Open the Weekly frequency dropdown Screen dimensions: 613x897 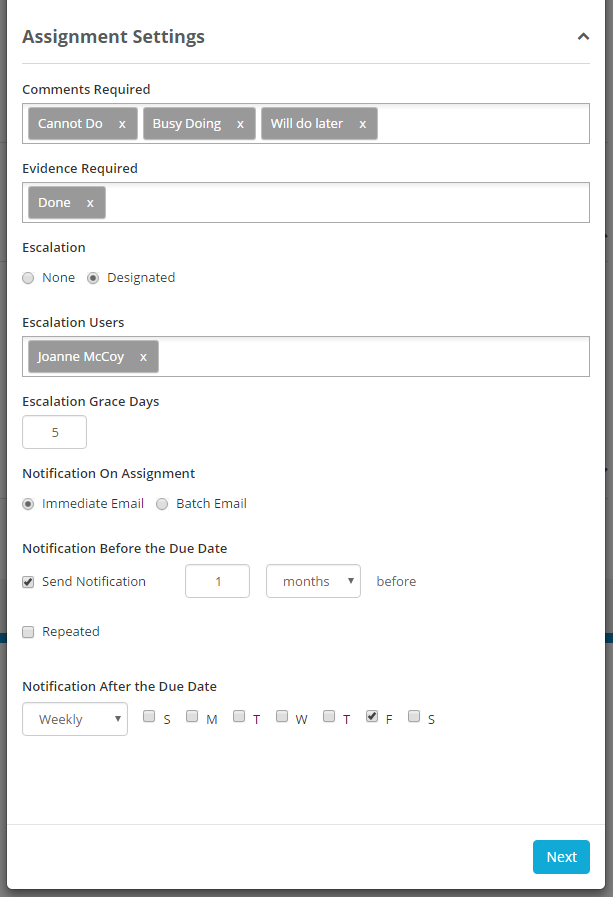tap(75, 719)
